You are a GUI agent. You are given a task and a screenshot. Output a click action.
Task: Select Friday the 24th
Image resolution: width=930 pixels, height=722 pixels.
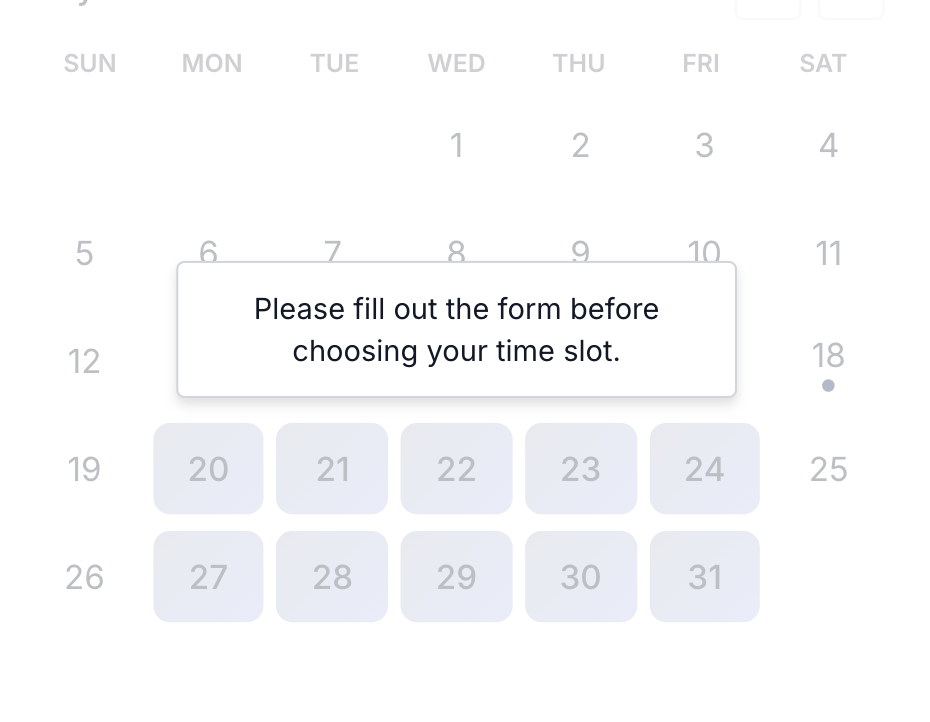click(x=705, y=469)
